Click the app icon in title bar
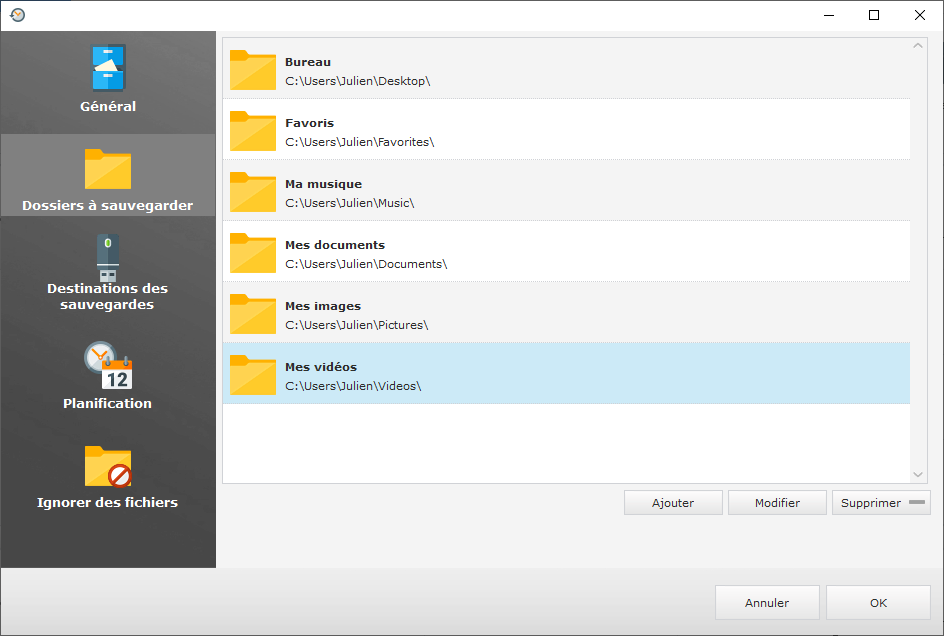Screen dimensions: 944x636 [x=17, y=14]
